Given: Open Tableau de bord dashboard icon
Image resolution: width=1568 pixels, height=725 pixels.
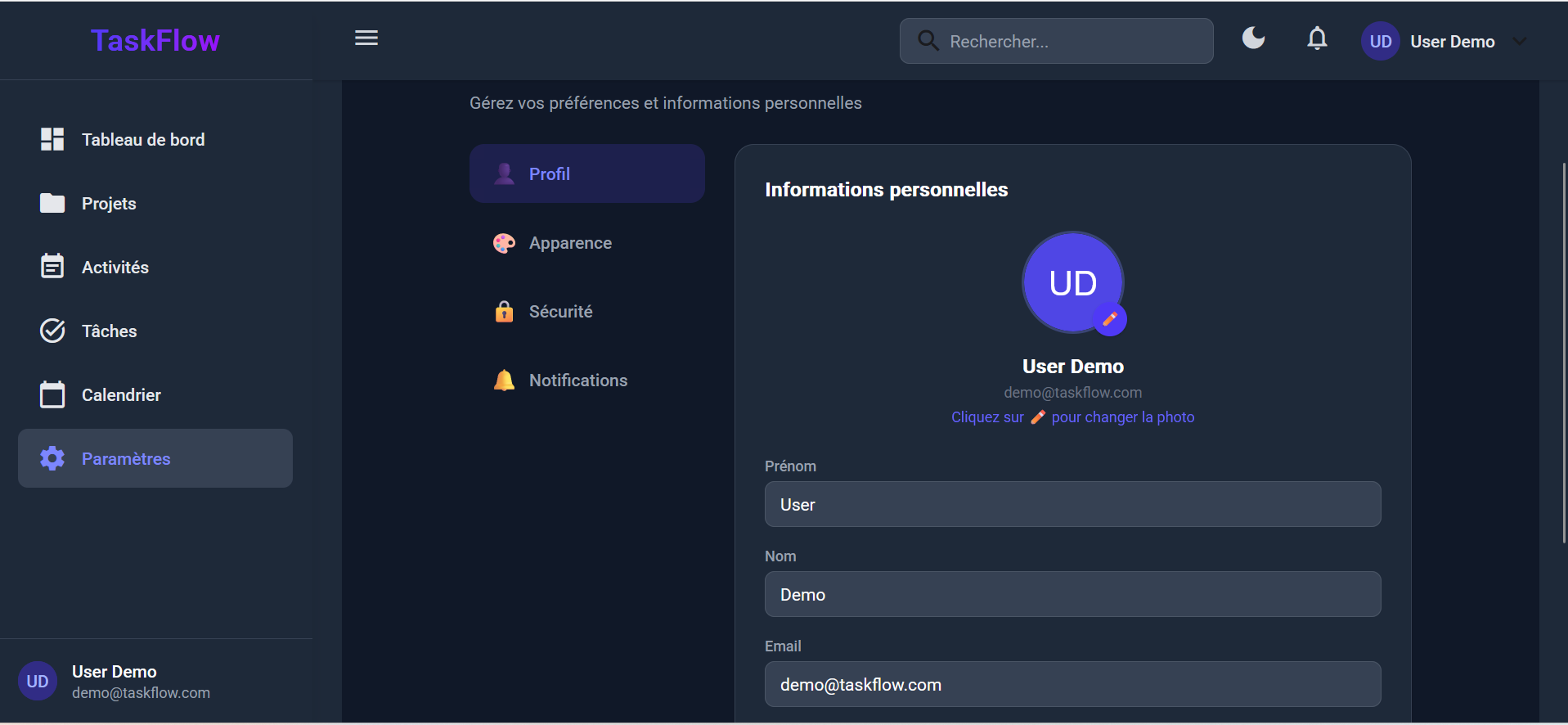Looking at the screenshot, I should [52, 139].
